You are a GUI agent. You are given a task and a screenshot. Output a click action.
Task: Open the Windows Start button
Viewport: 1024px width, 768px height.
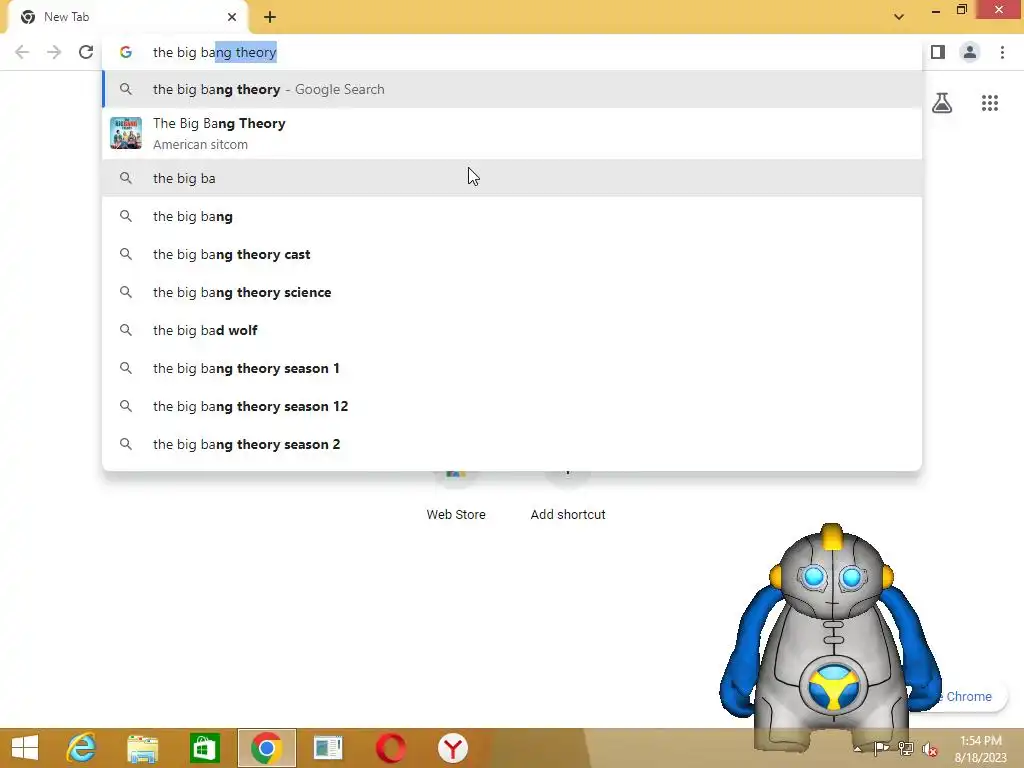click(25, 748)
